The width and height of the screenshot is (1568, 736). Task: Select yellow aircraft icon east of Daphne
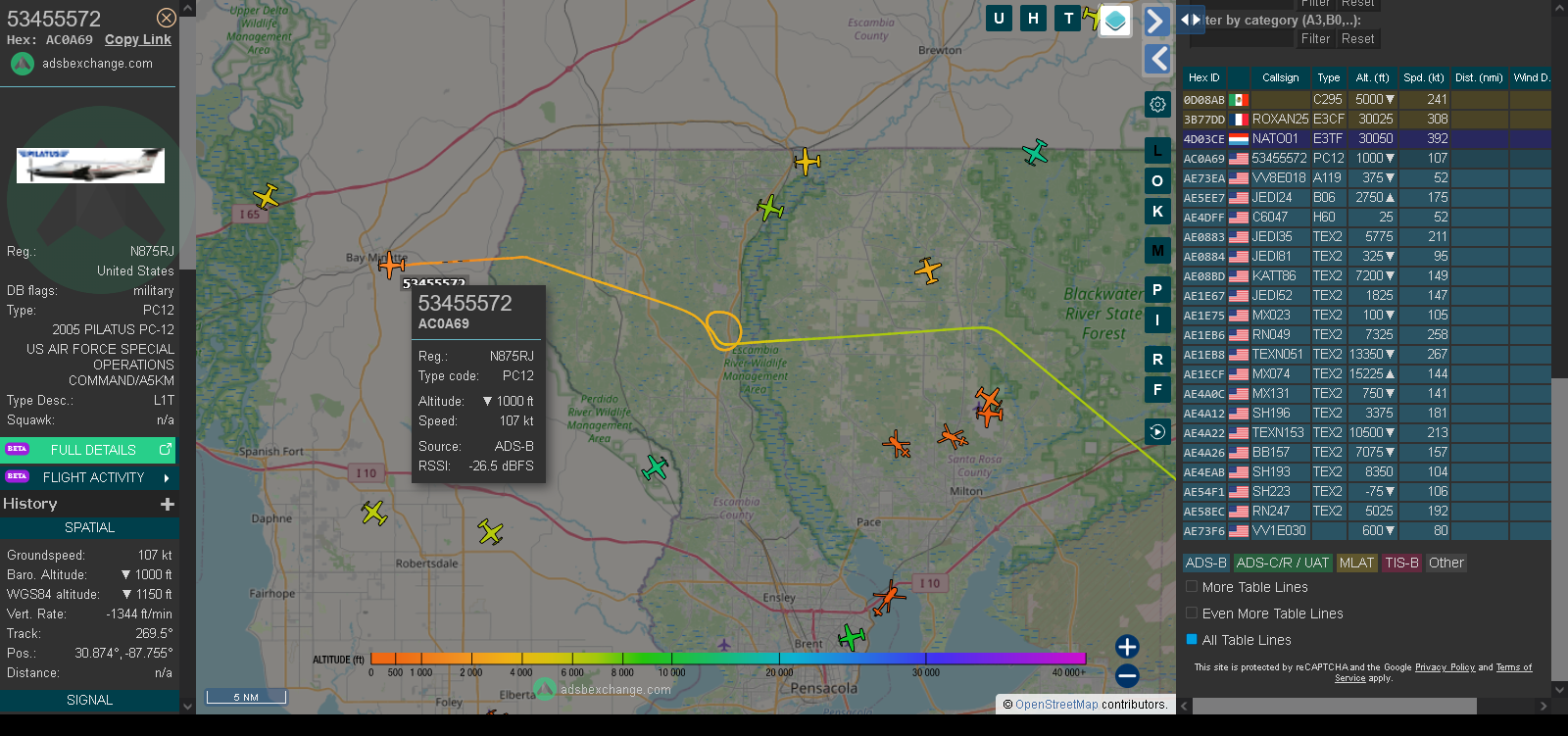tap(373, 512)
